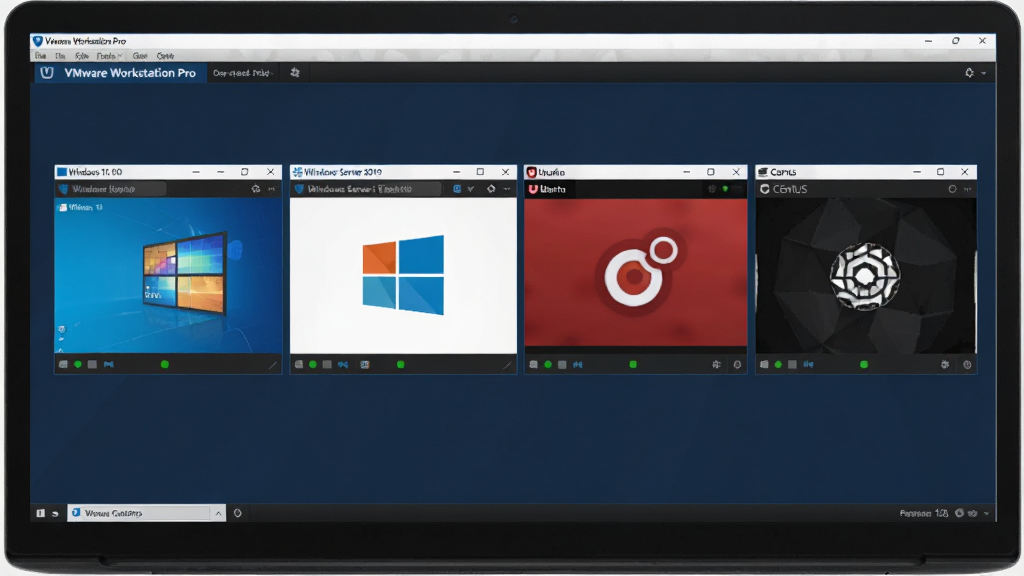Click the CentOS logo in the CentOS VM toolbar

tap(765, 189)
